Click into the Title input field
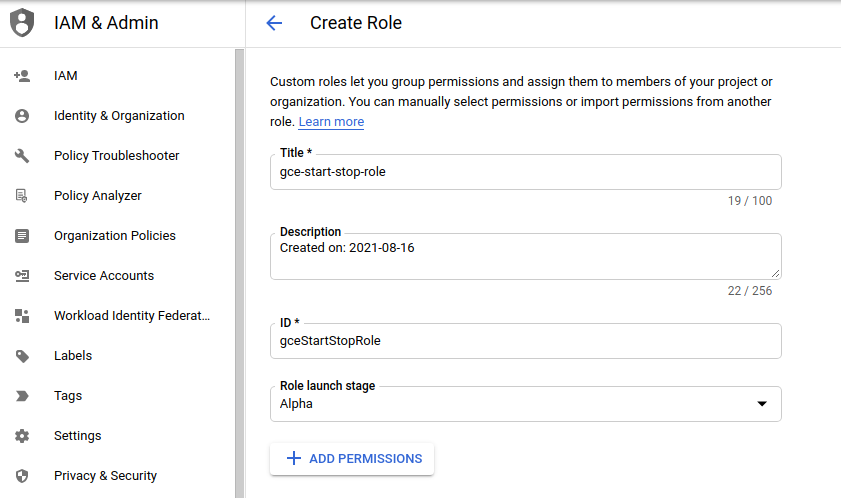The width and height of the screenshot is (841, 498). coord(526,172)
